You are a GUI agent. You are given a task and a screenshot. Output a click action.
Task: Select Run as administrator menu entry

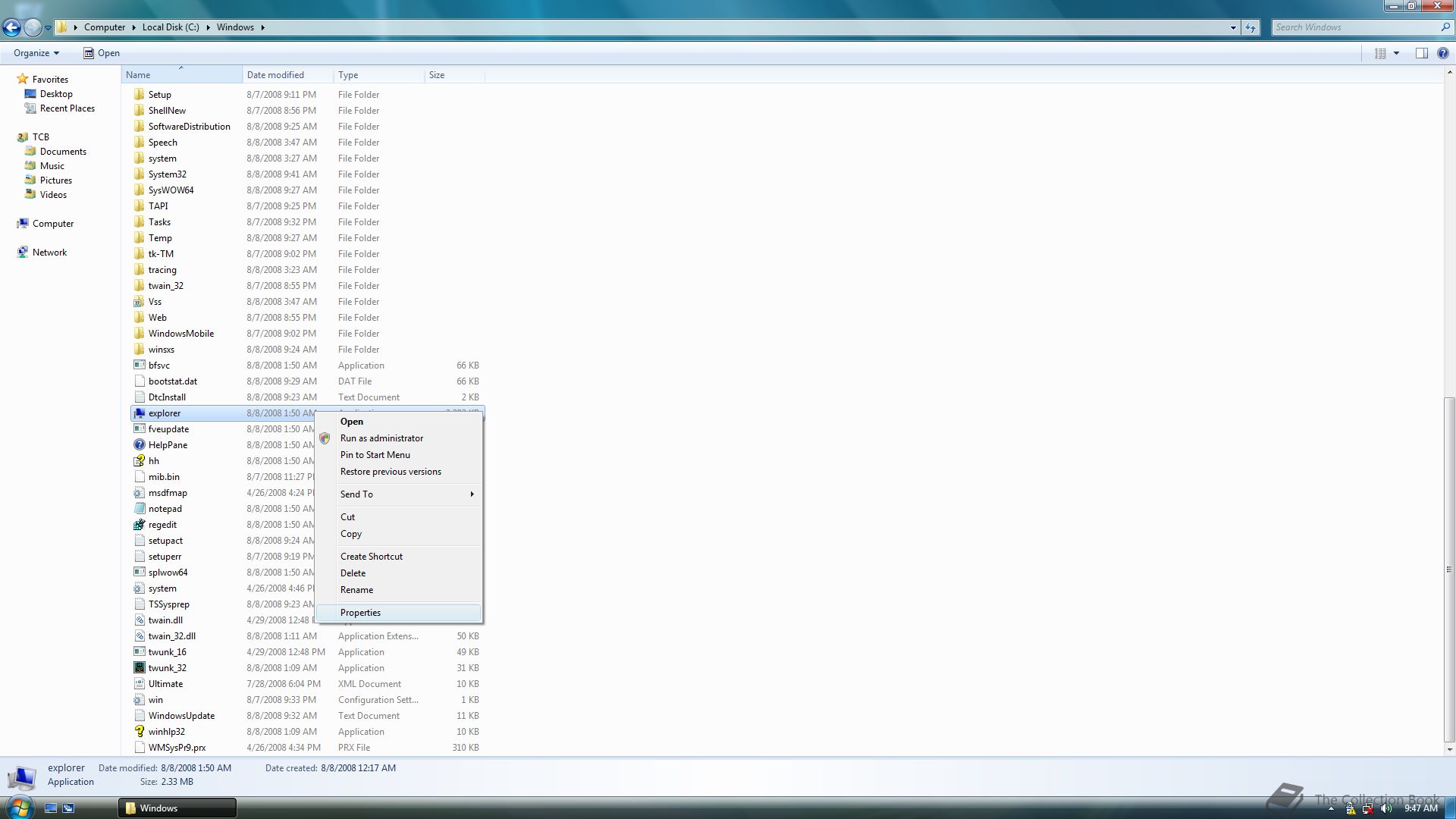click(x=381, y=438)
